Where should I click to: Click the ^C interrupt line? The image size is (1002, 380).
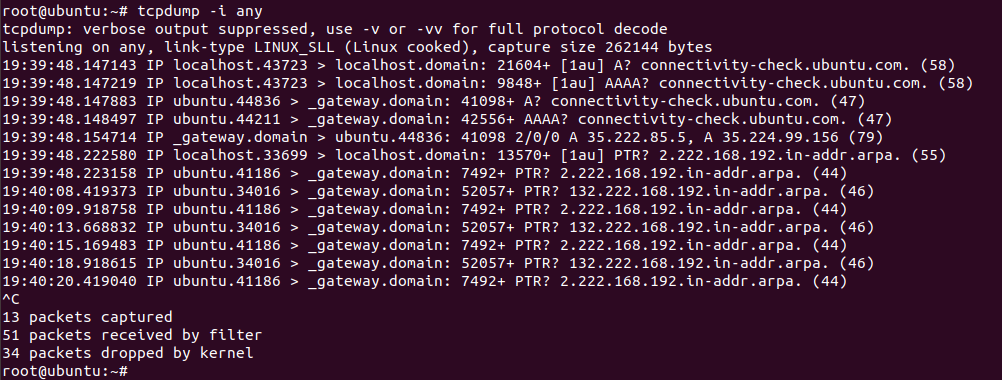(x=11, y=299)
